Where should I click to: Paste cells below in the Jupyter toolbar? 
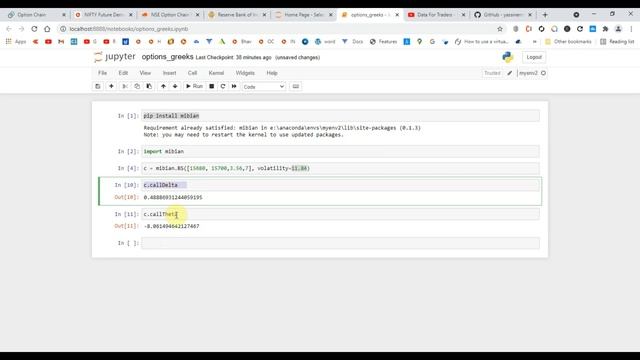(149, 87)
